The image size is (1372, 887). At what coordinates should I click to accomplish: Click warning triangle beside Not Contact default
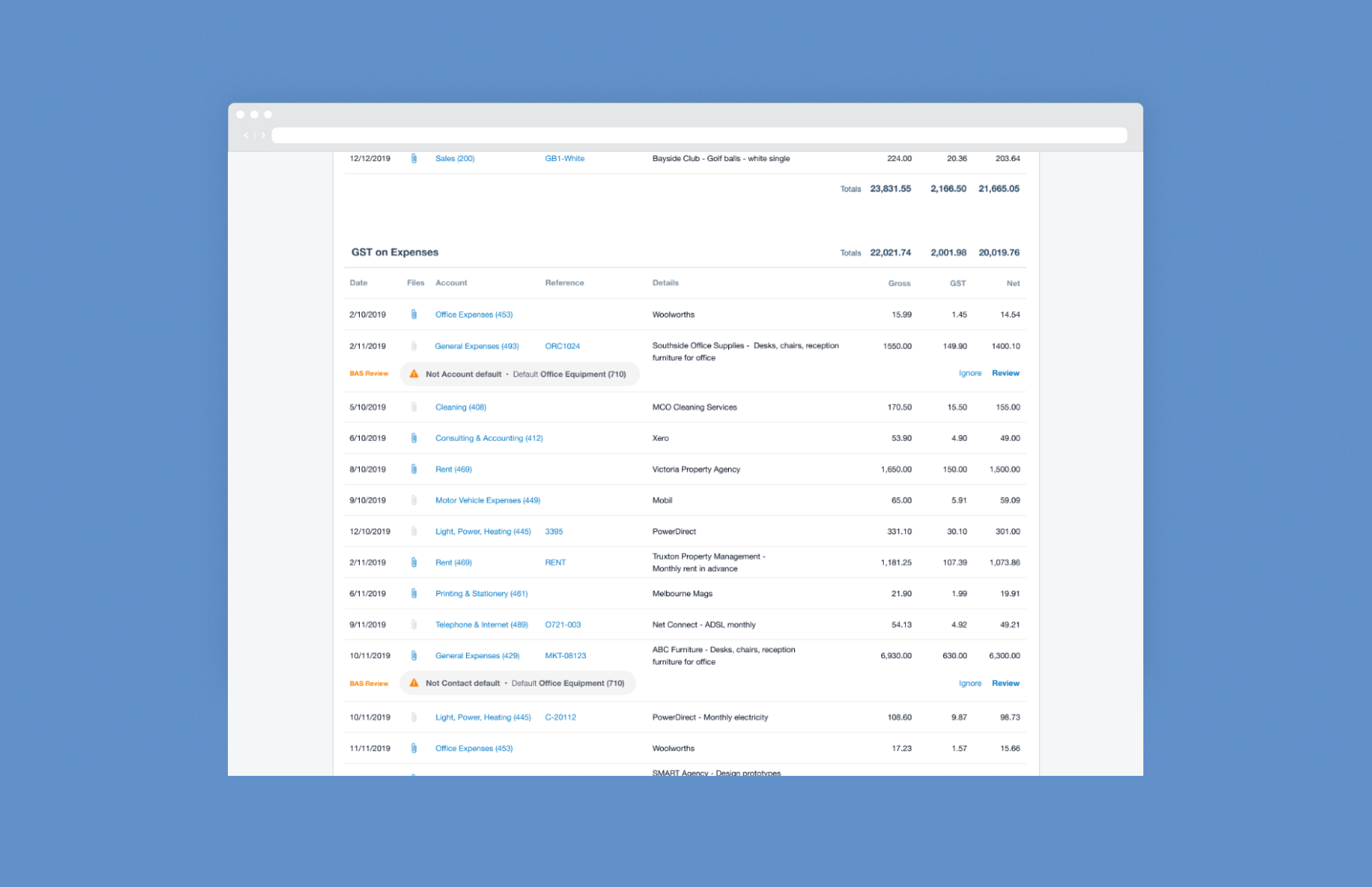pos(414,683)
